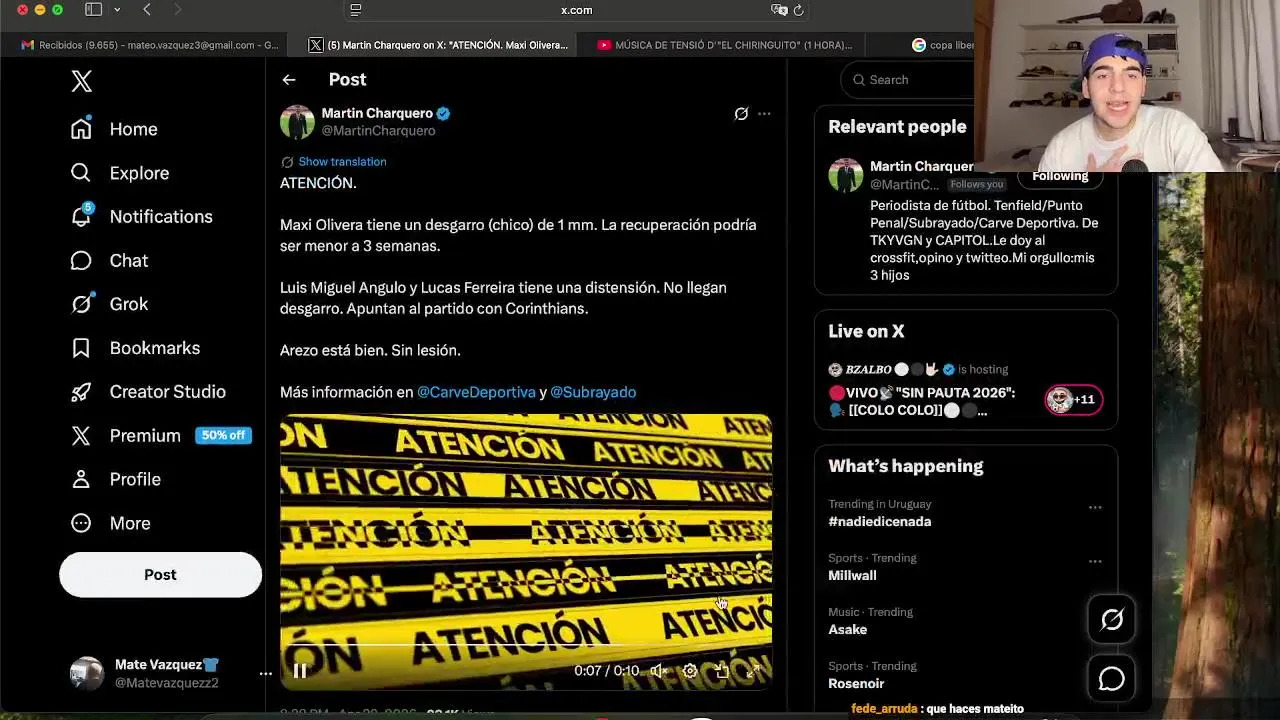Open Martin Charquero's profile name
The height and width of the screenshot is (720, 1280).
click(x=377, y=113)
